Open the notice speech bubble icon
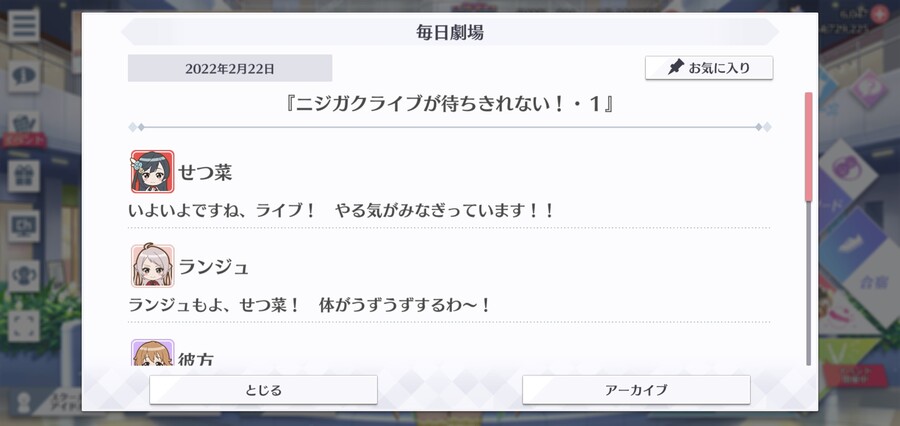900x426 pixels. 24,76
